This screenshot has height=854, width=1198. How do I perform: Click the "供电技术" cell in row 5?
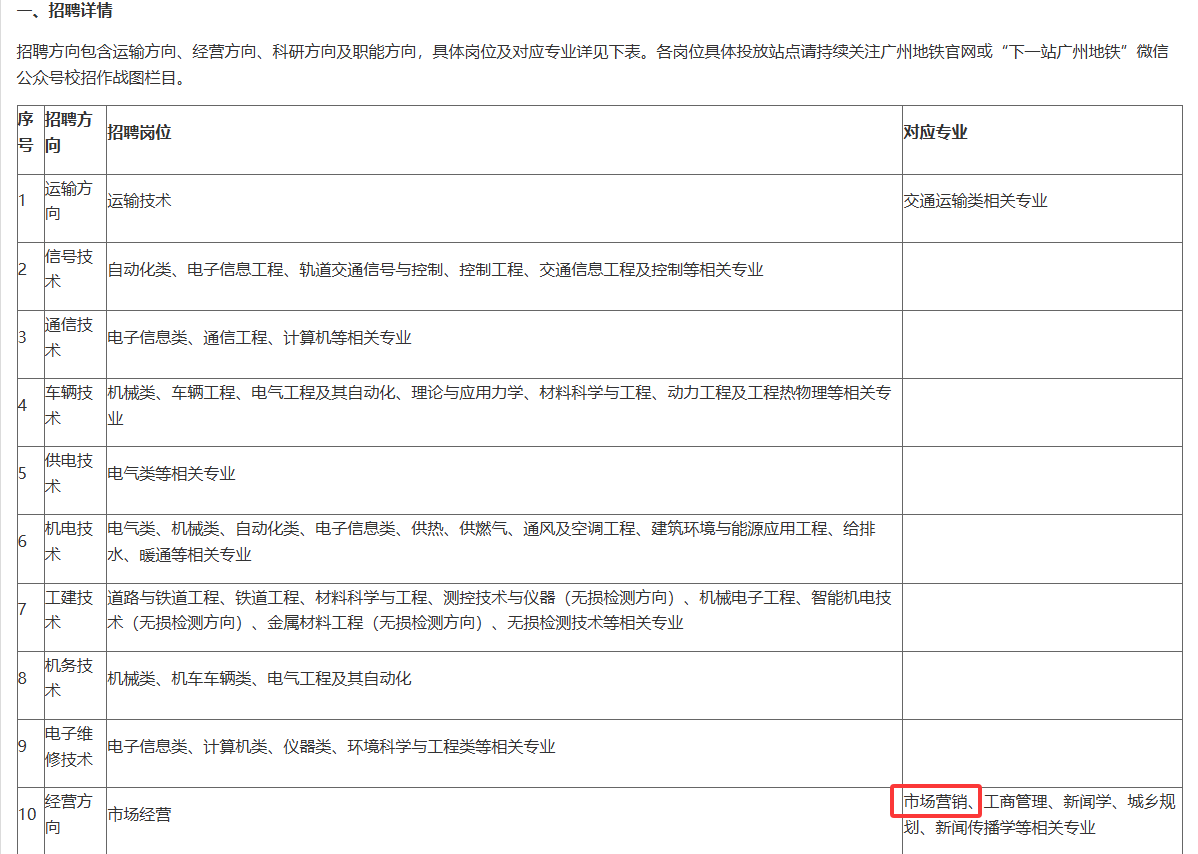click(69, 473)
